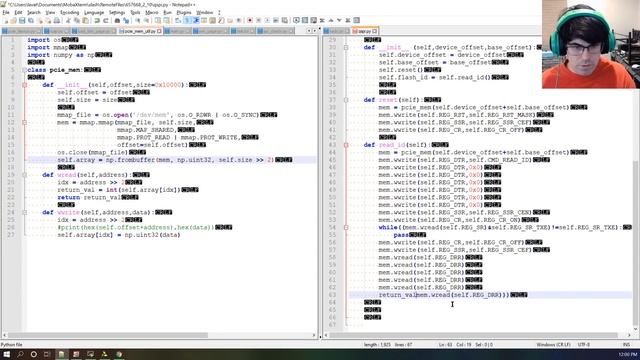Click Run Macro Multiple Times icon
Viewport: 640px width, 360px height.
tap(276, 20)
